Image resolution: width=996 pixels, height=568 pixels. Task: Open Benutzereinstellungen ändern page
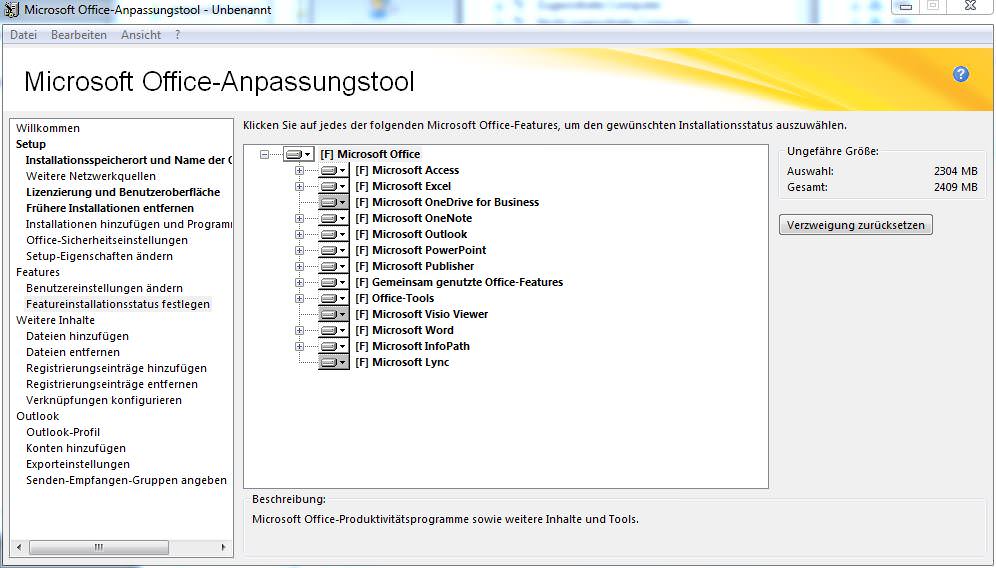[x=104, y=288]
